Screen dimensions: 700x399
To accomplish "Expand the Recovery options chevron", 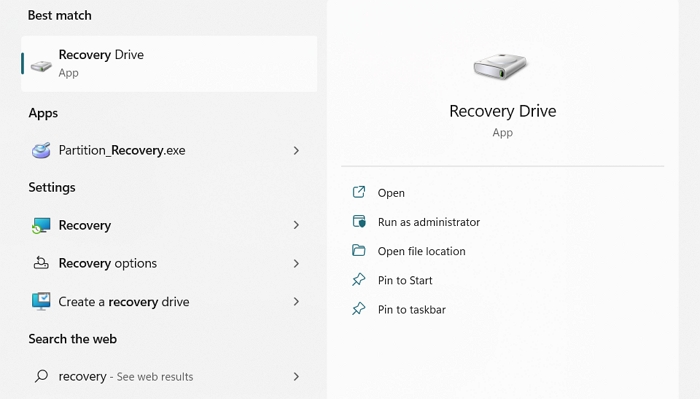I will [296, 263].
